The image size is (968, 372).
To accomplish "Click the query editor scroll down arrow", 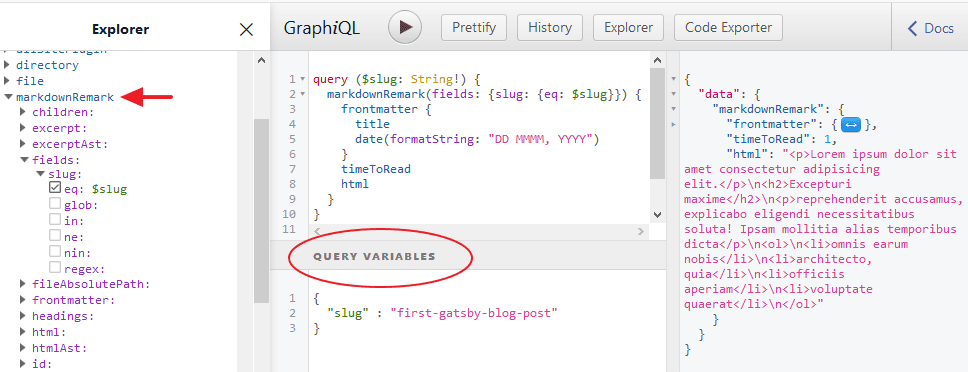I will (x=657, y=215).
